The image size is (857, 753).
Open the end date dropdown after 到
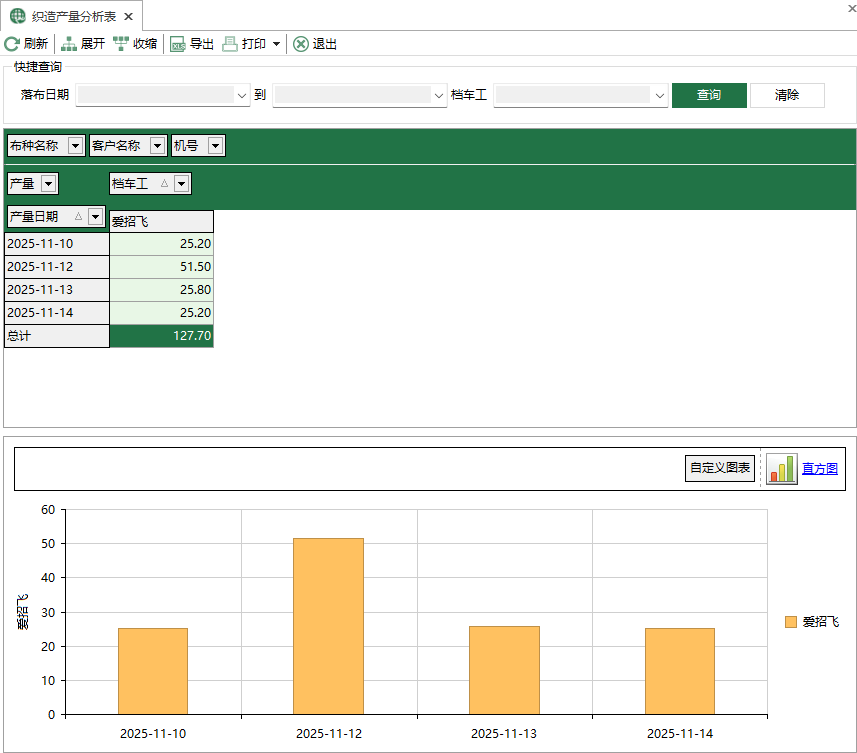(x=438, y=95)
